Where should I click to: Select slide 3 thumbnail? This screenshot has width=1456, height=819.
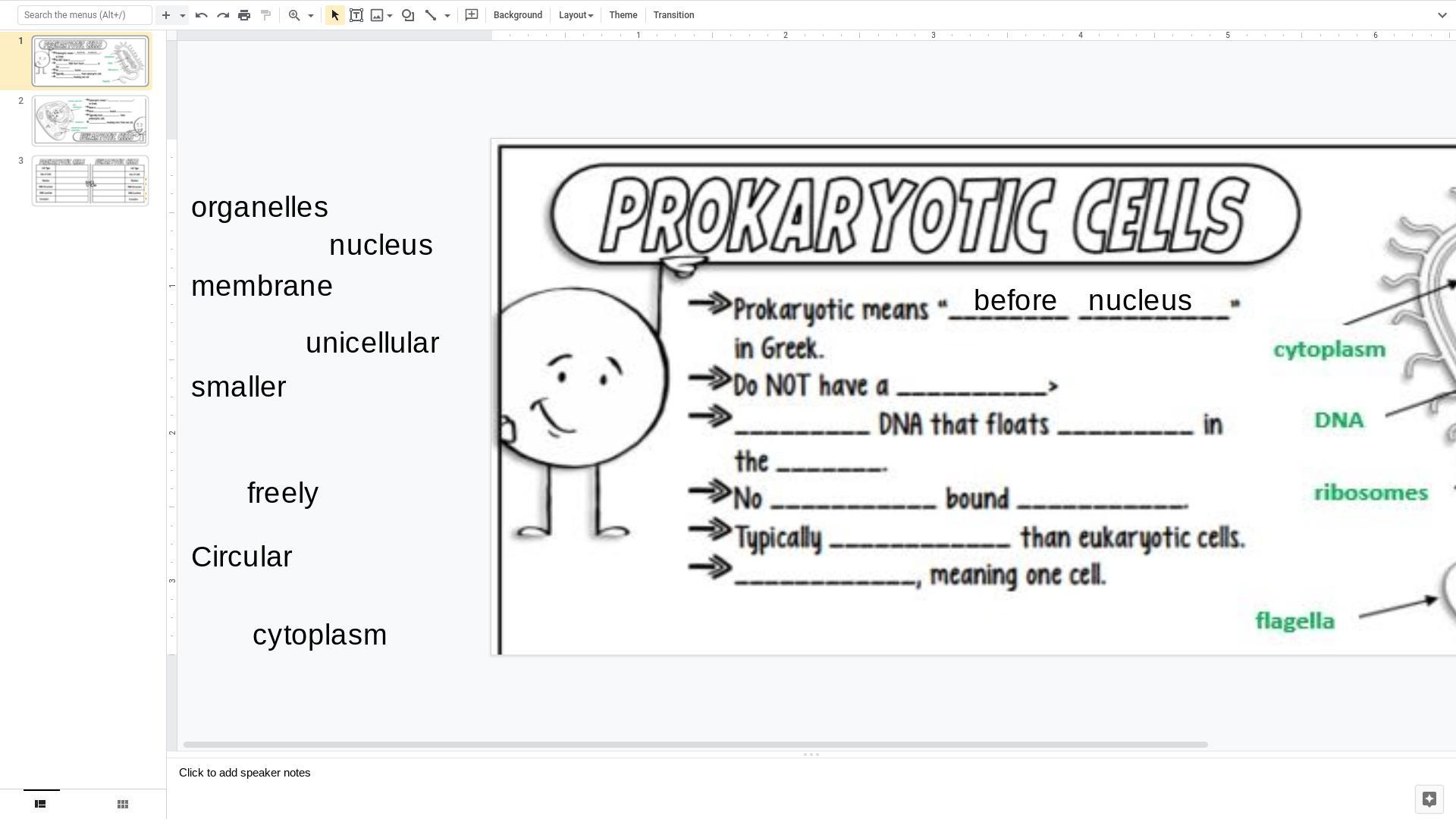(x=90, y=180)
